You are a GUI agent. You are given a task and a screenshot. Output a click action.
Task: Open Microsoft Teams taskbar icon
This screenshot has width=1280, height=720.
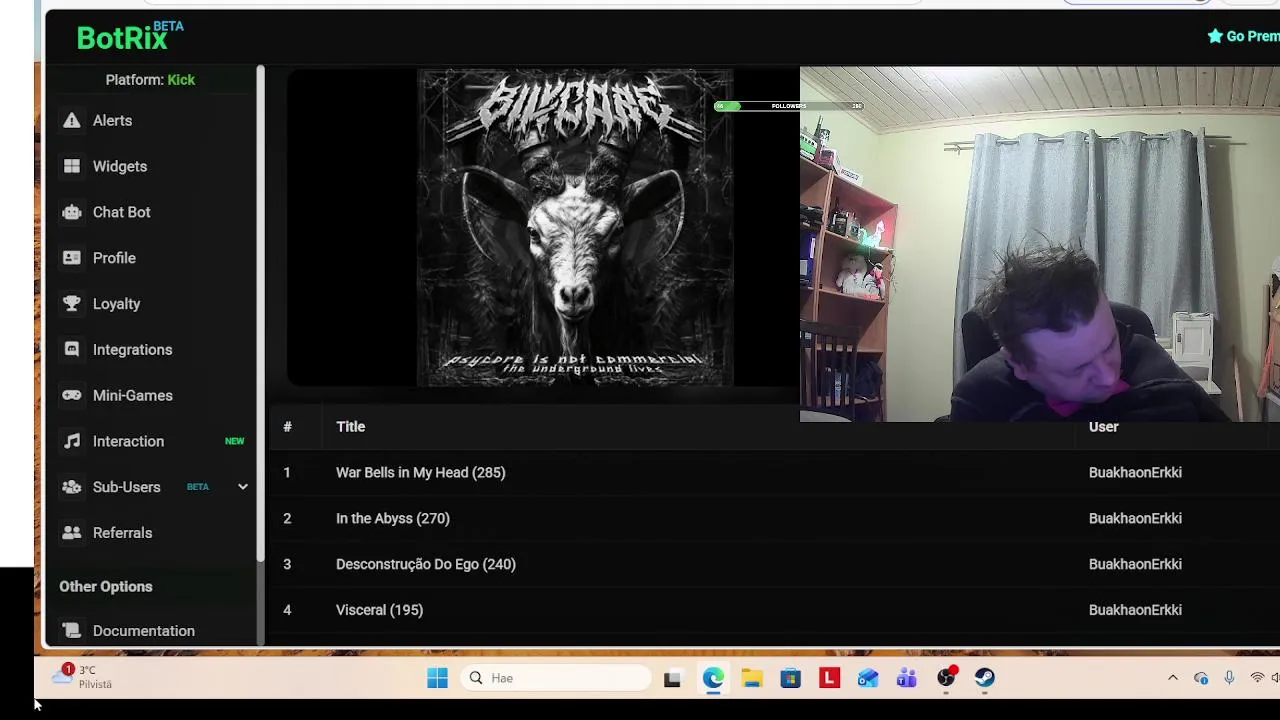pos(907,679)
